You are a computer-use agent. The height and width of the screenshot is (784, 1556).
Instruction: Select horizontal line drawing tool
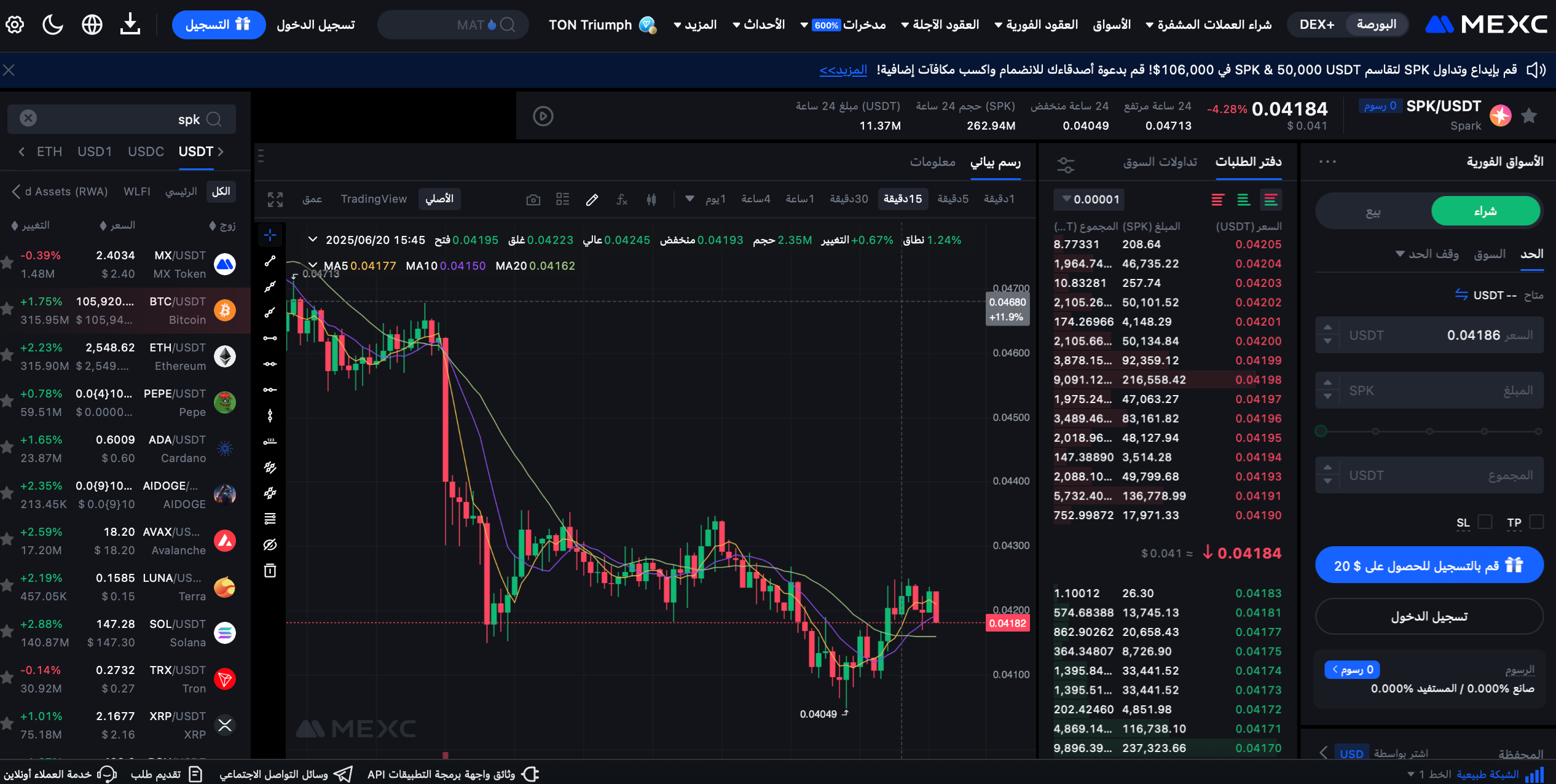click(x=270, y=338)
